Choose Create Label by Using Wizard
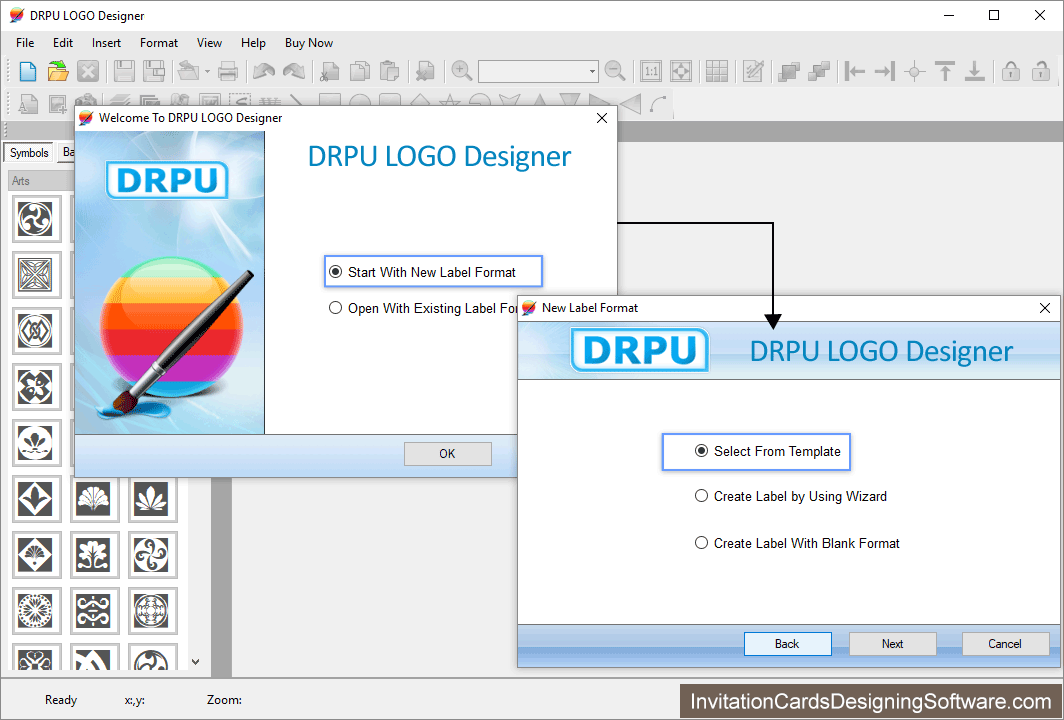 click(x=791, y=496)
